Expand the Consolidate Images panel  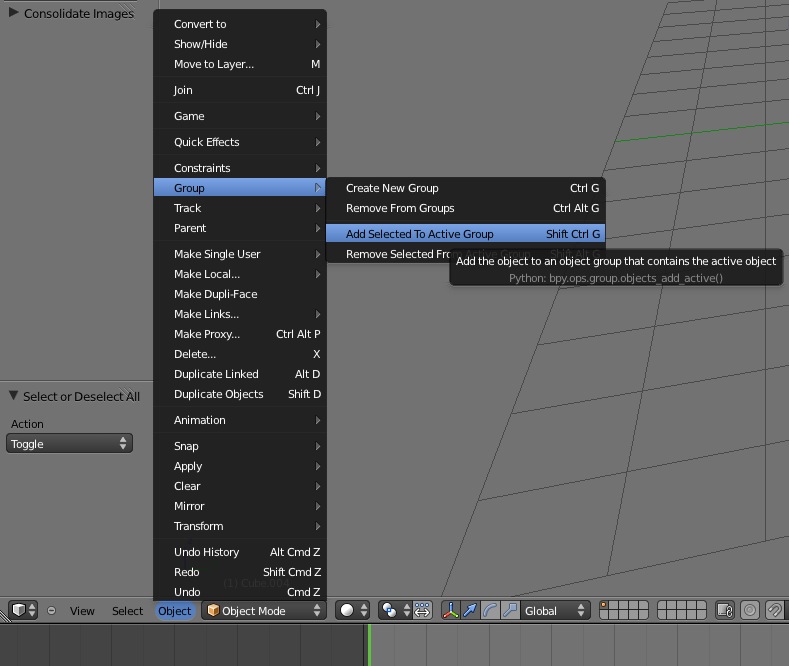click(x=14, y=13)
